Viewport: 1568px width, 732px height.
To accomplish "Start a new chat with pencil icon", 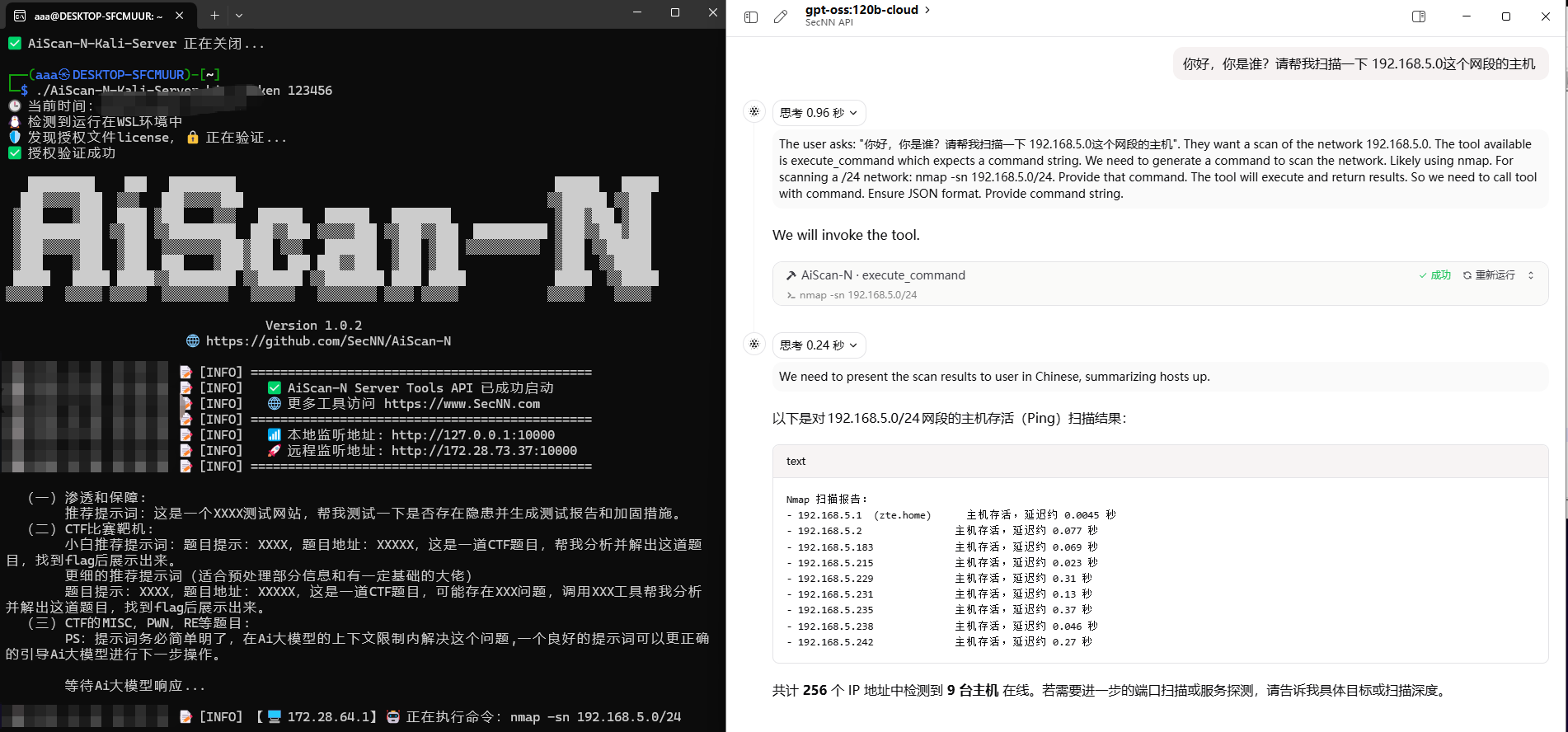I will (781, 16).
